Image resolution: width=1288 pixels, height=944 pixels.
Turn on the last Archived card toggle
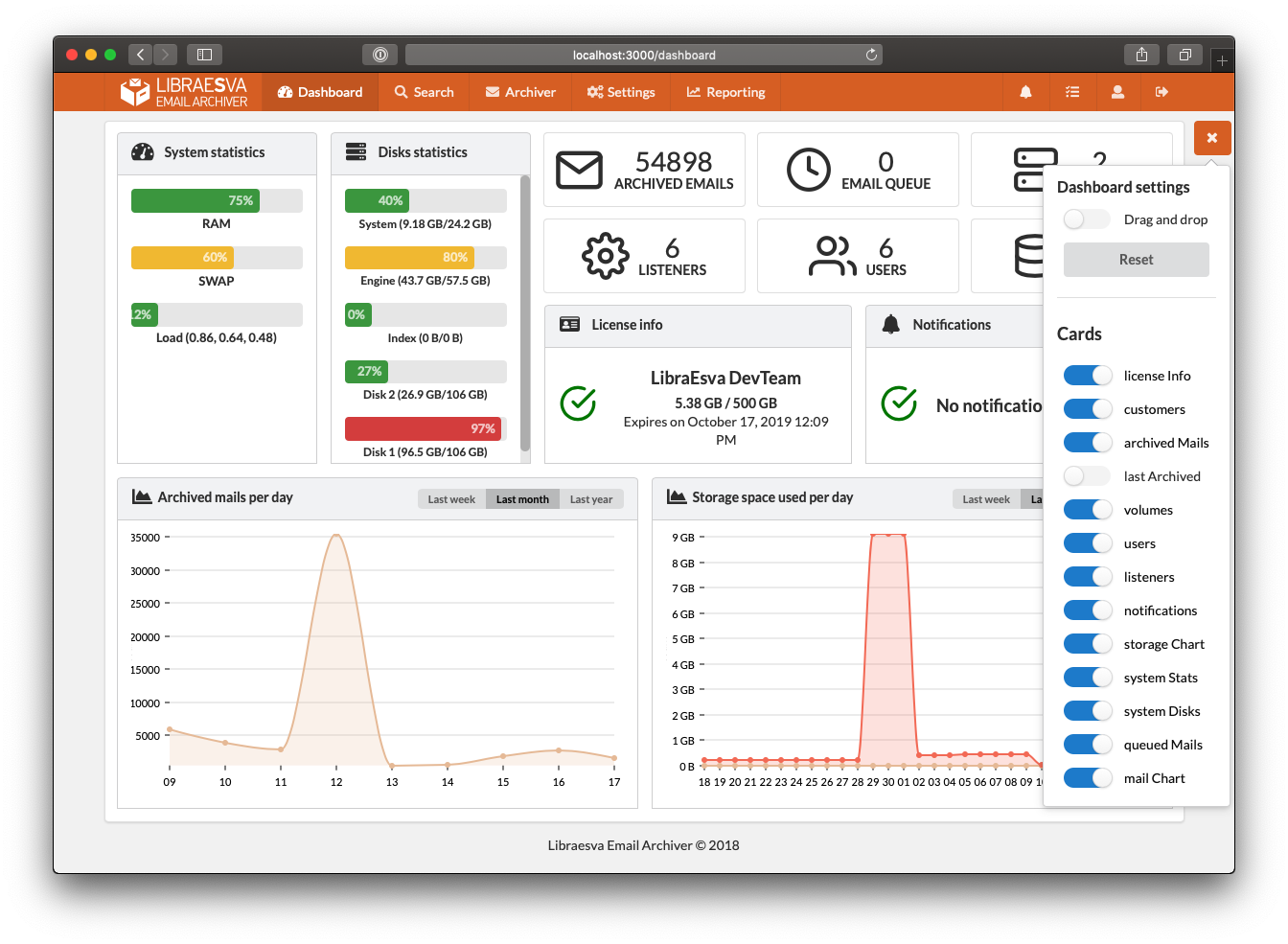(1087, 476)
